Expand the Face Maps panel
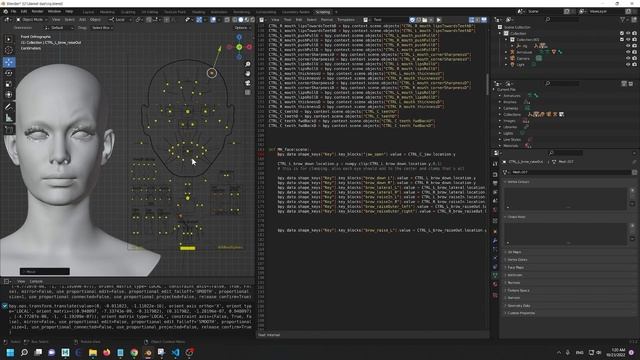The width and height of the screenshot is (640, 360). [516, 267]
